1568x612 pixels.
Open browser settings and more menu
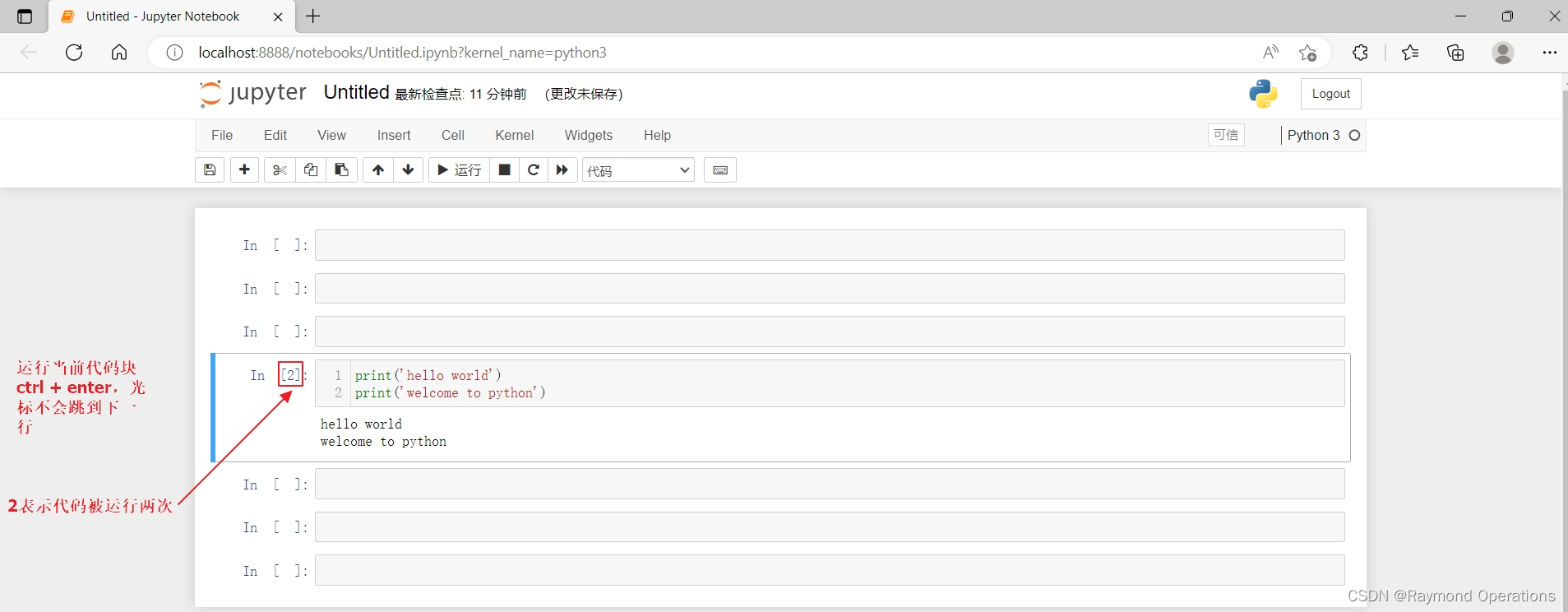pyautogui.click(x=1550, y=53)
